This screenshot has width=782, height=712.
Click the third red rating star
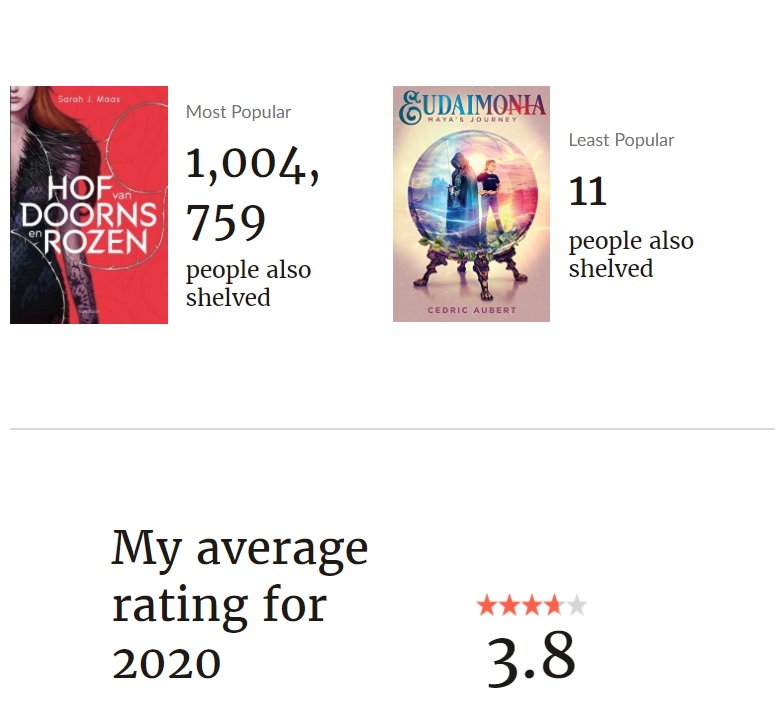point(531,605)
